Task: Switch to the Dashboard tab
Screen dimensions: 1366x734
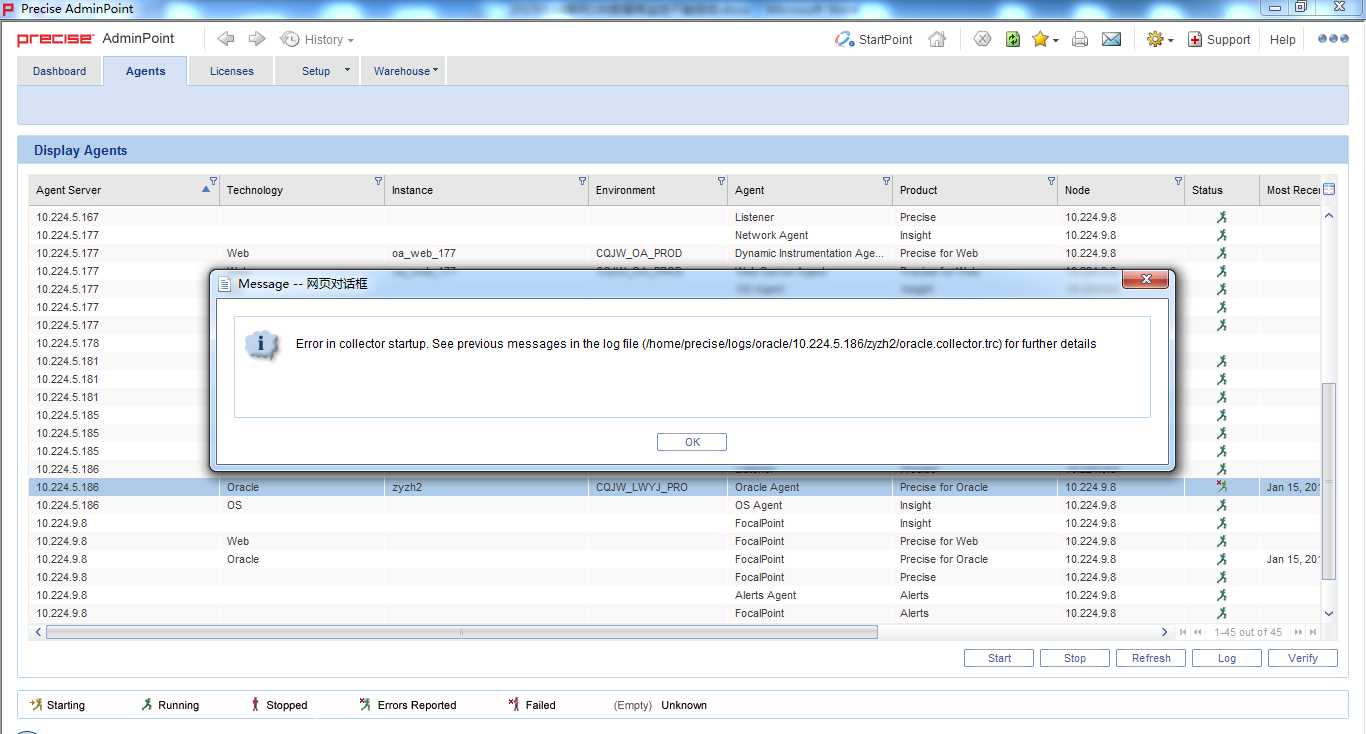Action: tap(59, 71)
